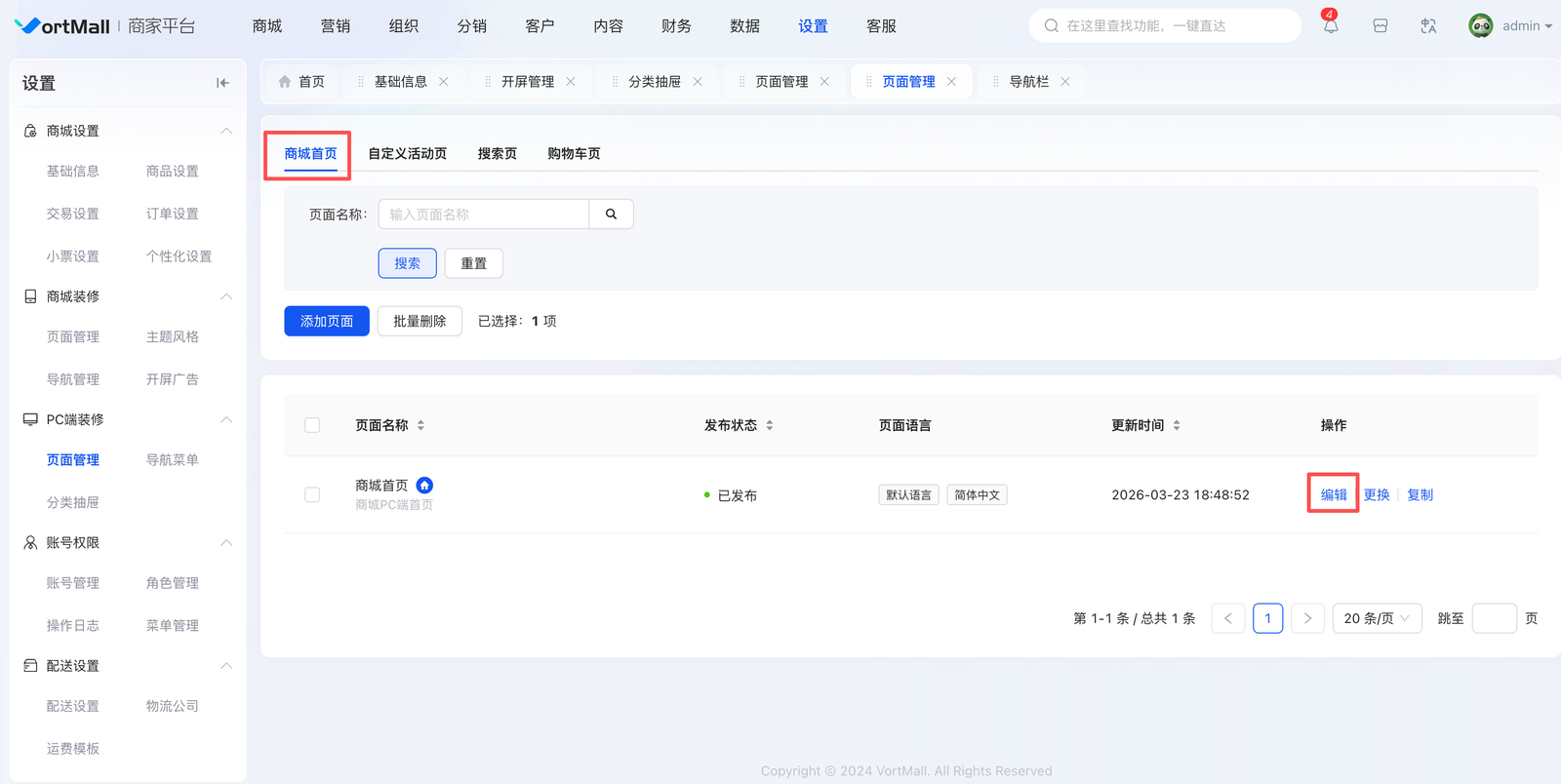Check the 商城首页 row checkbox

[312, 495]
